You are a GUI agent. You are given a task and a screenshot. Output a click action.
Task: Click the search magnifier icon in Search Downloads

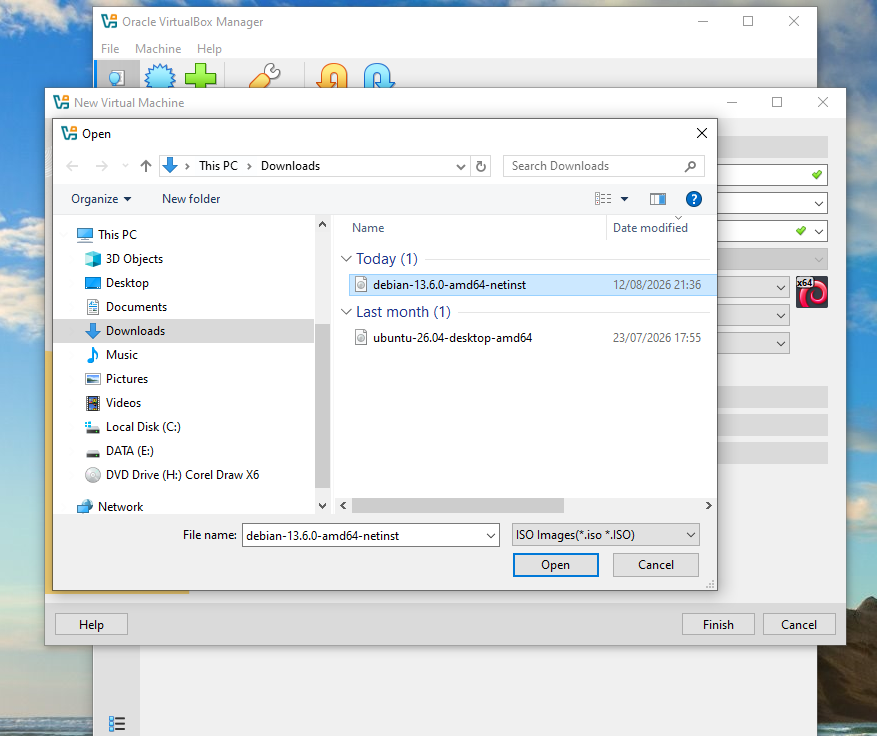[x=690, y=166]
